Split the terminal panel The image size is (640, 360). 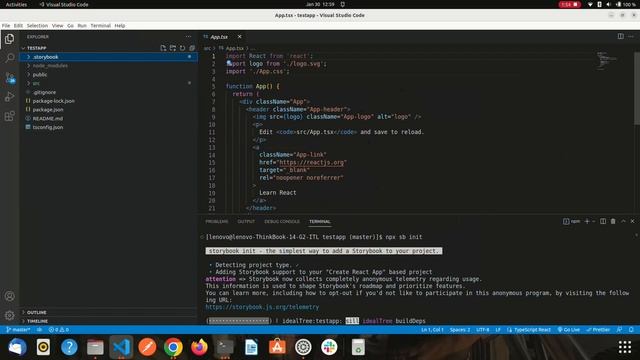pyautogui.click(x=603, y=221)
